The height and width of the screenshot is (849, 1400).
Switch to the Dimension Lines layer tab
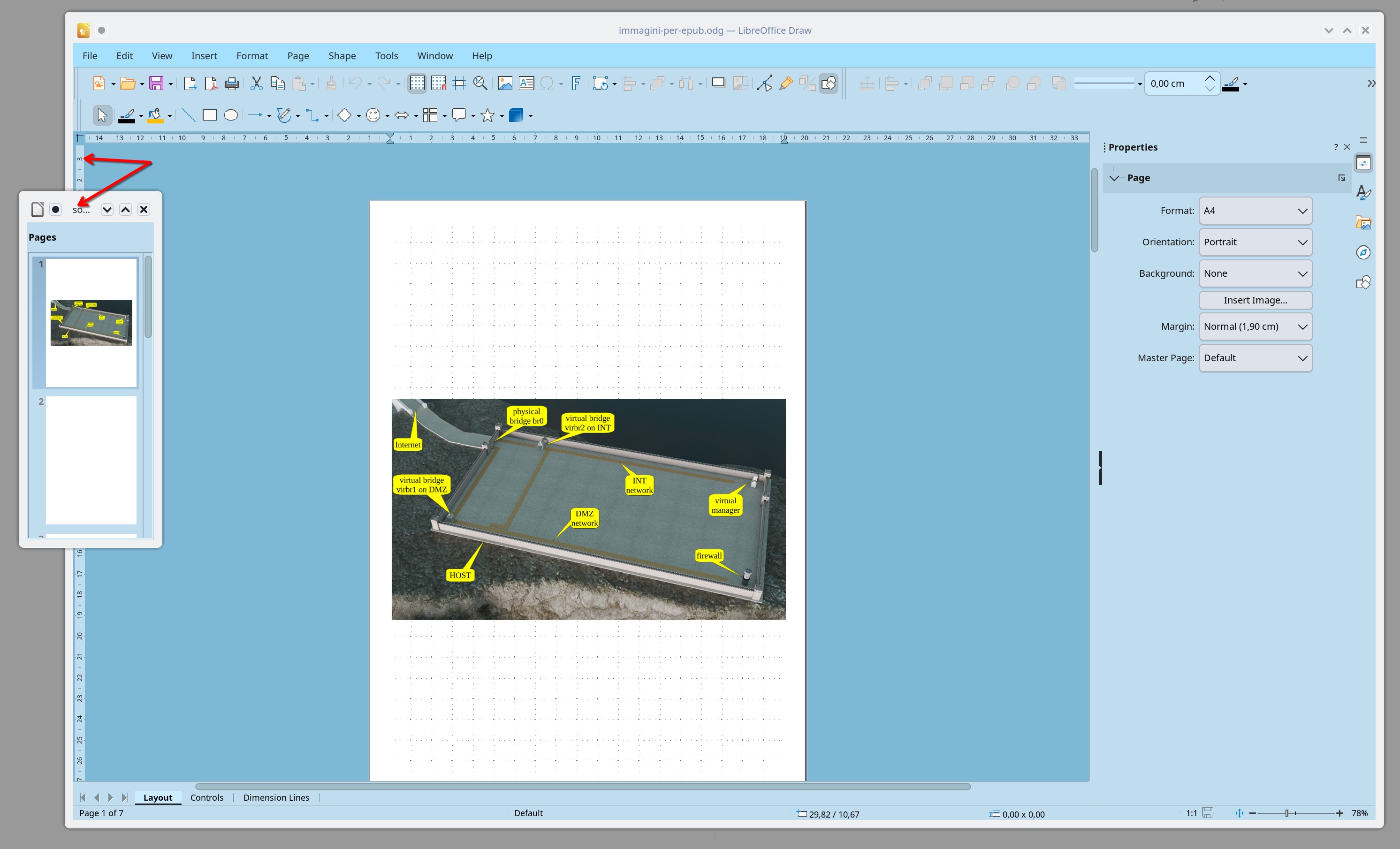coord(276,797)
